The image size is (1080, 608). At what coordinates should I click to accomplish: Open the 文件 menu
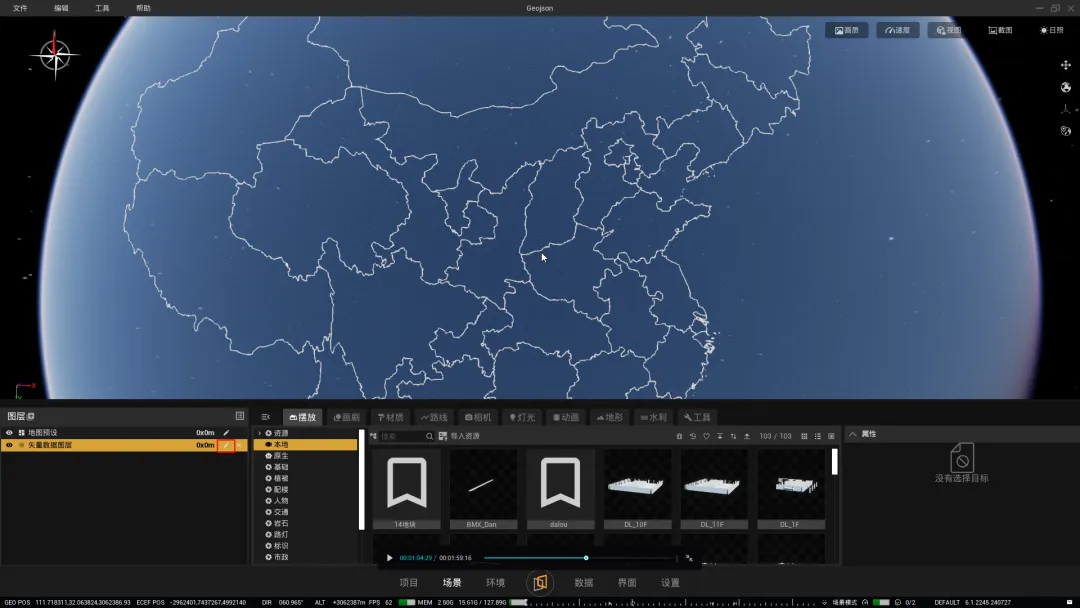pyautogui.click(x=20, y=8)
